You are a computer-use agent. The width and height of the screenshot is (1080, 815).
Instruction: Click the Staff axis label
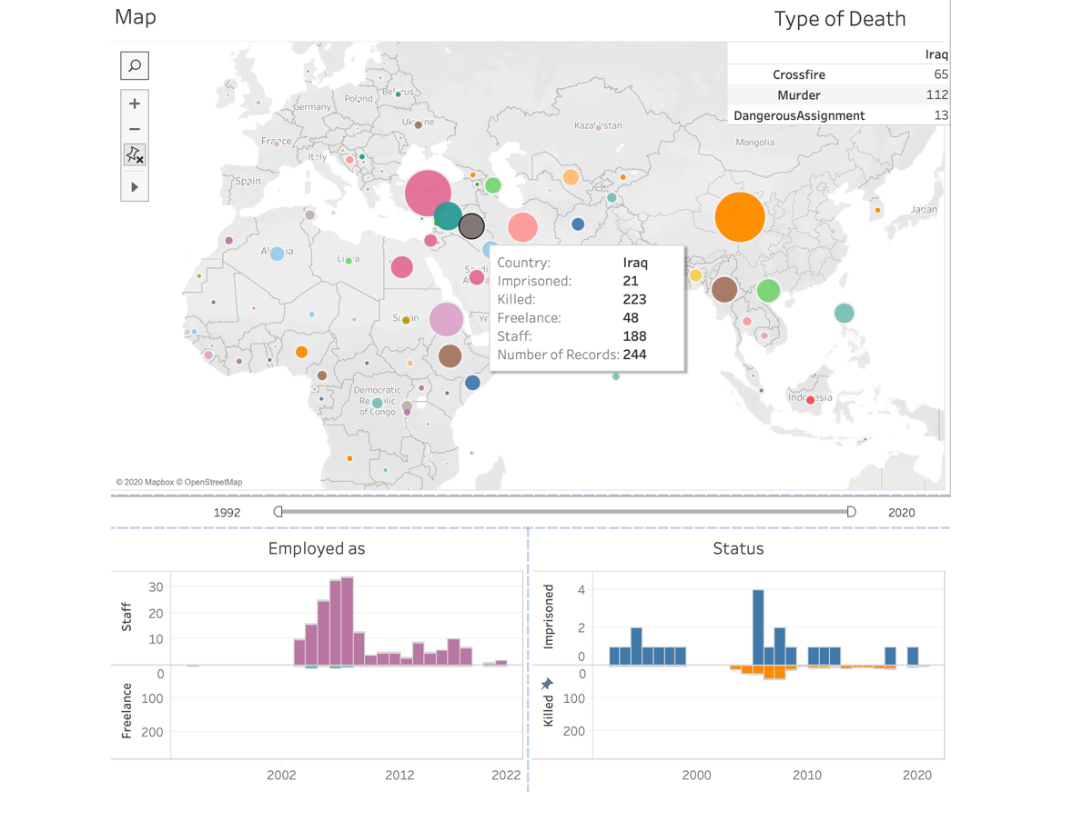tap(127, 617)
